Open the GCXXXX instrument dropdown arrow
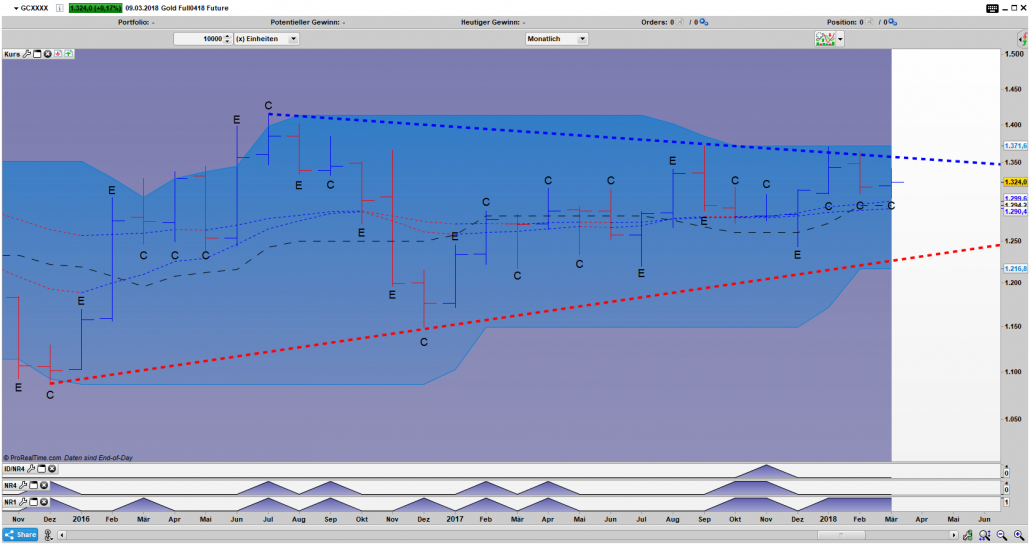This screenshot has width=1030, height=545. pos(16,9)
